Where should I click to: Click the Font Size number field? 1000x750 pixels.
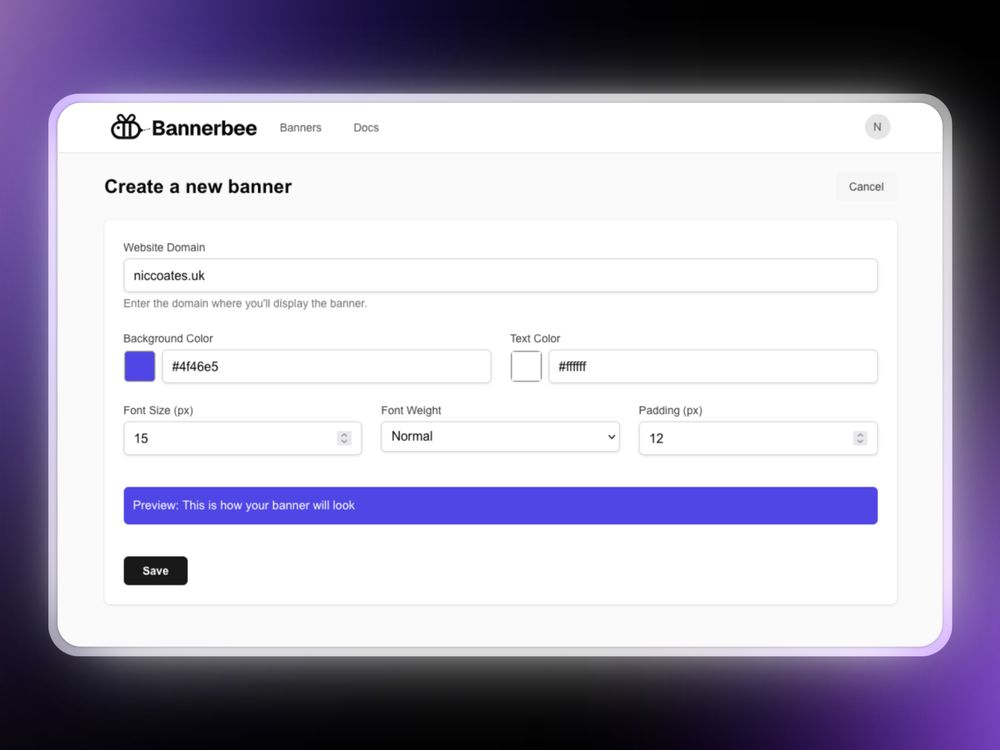(242, 438)
